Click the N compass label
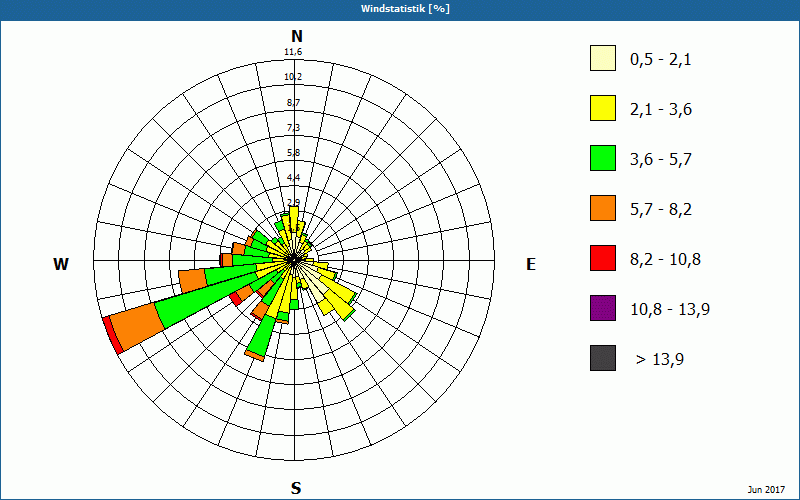Image resolution: width=800 pixels, height=500 pixels. 297,36
